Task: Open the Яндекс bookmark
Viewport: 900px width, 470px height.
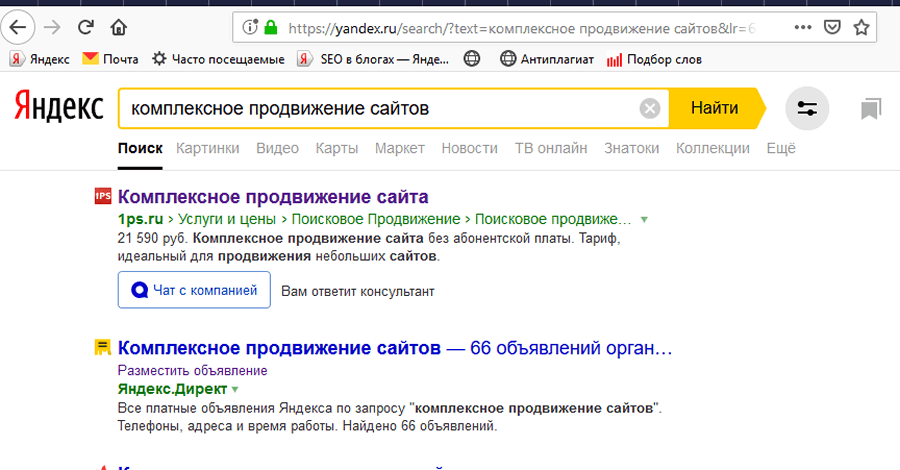Action: (x=40, y=59)
